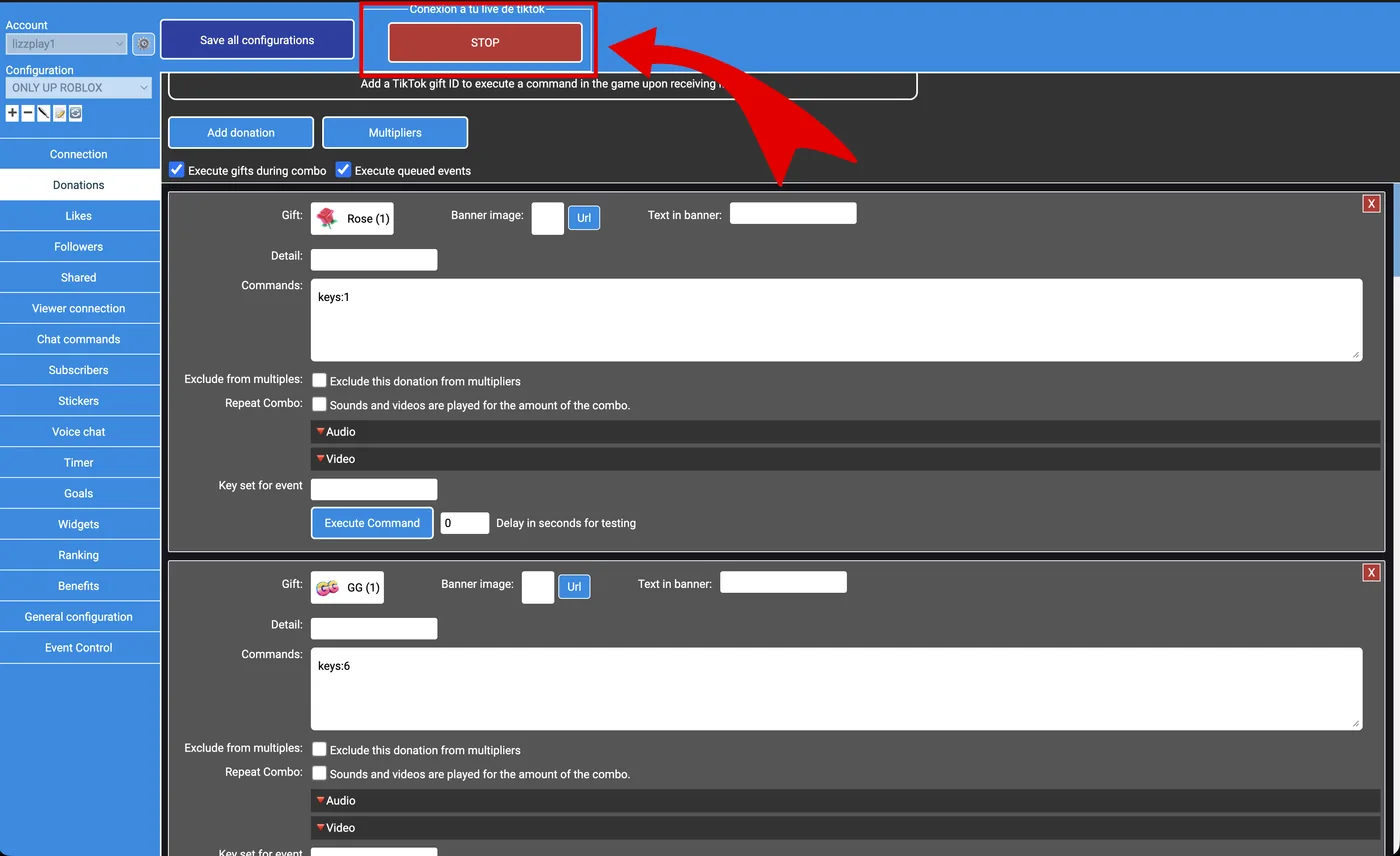Screen dimensions: 1400x856
Task: Delete the Rose donation with red X
Action: pyautogui.click(x=1370, y=204)
